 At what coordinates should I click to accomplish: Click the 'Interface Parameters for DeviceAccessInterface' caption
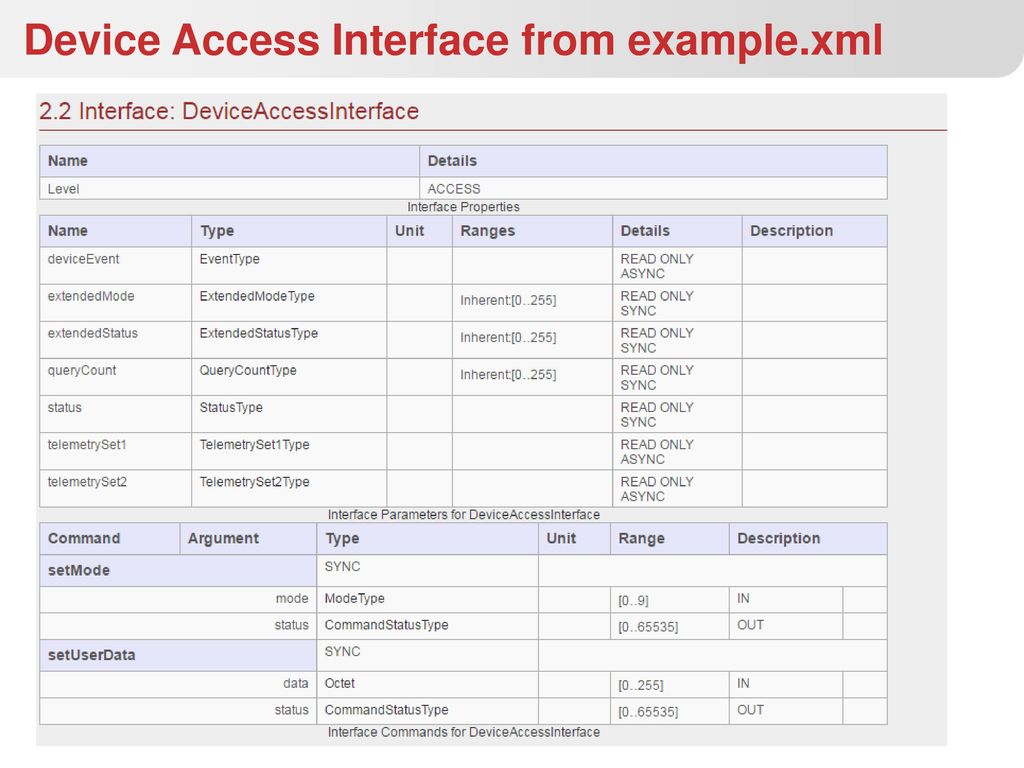tap(463, 515)
